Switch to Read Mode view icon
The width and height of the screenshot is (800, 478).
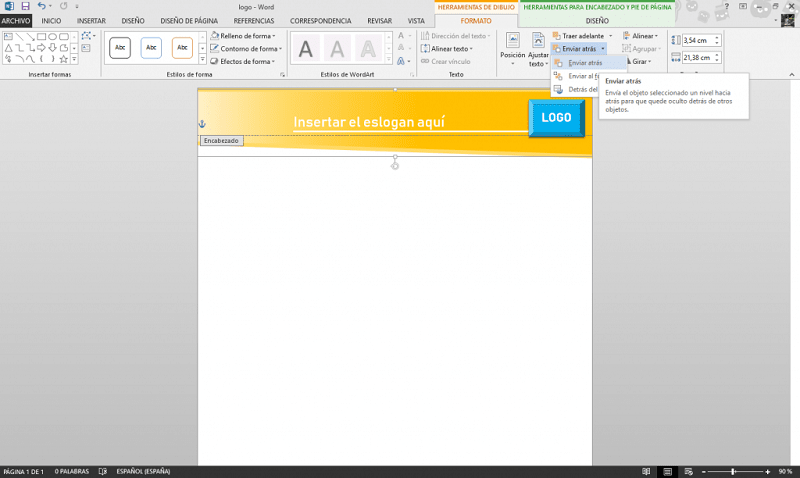646,471
